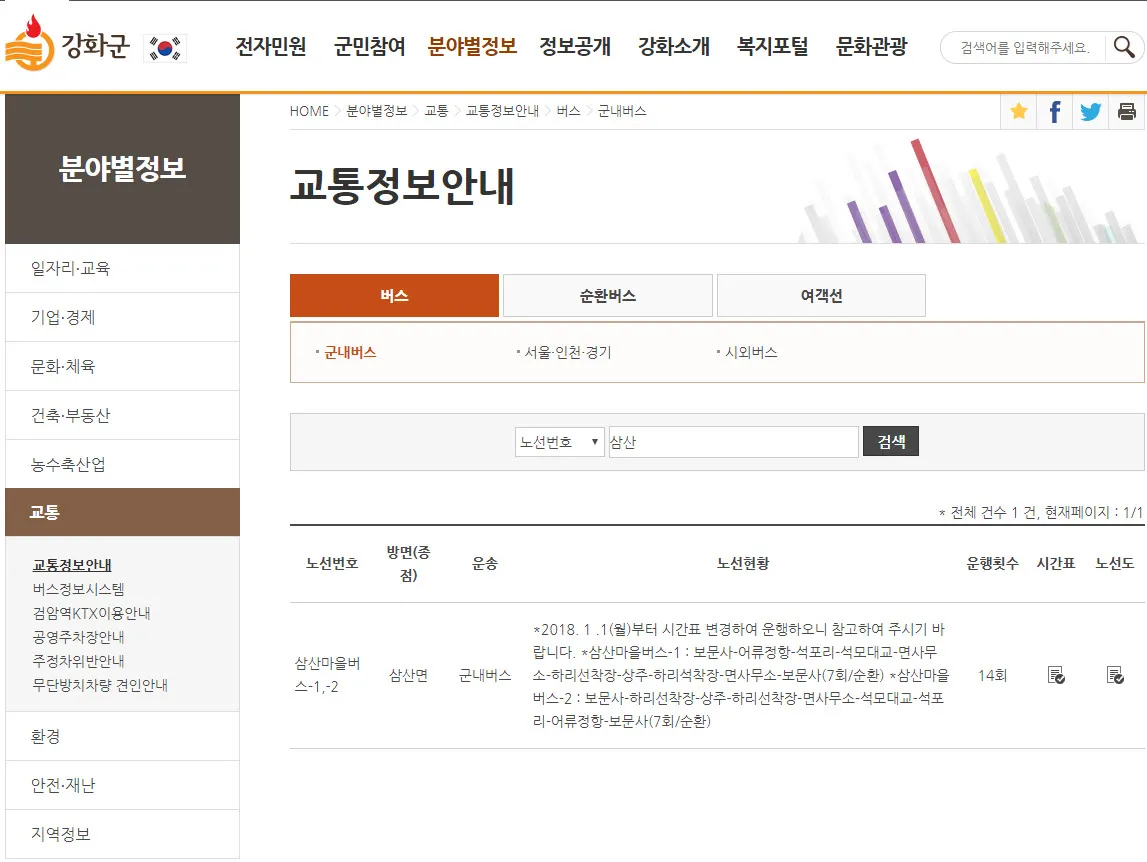
Task: Click the magnifier to run a search
Action: [x=1124, y=46]
